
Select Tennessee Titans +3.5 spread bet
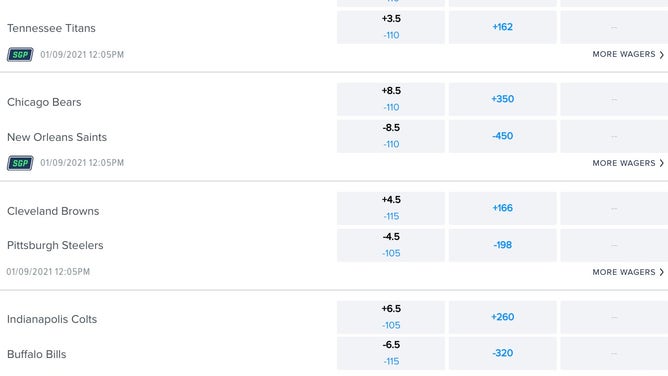pyautogui.click(x=391, y=27)
